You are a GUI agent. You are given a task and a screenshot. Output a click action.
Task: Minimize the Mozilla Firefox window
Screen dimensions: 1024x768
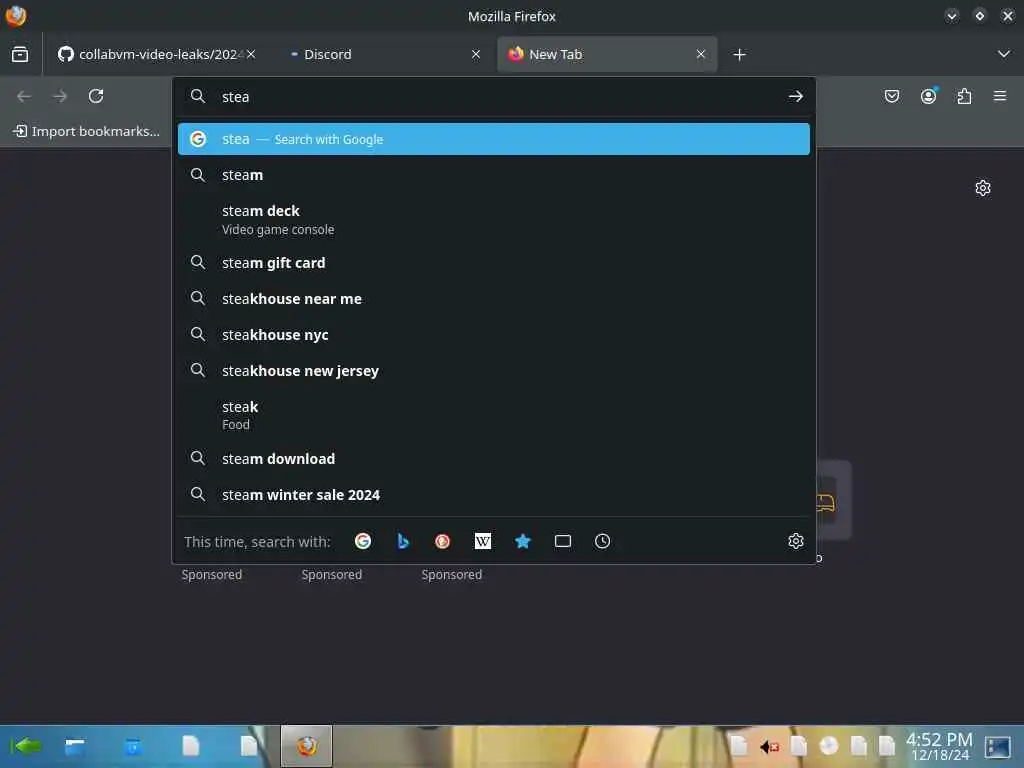pyautogui.click(x=952, y=16)
